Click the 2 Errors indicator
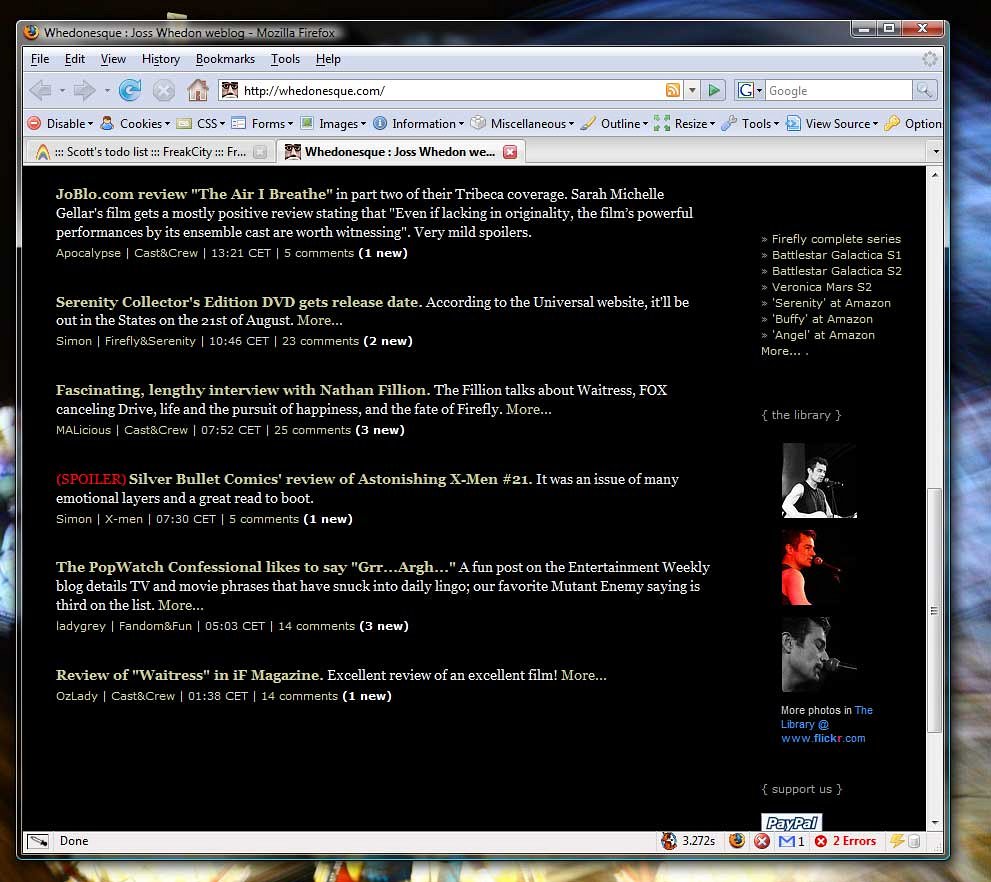 pyautogui.click(x=845, y=841)
